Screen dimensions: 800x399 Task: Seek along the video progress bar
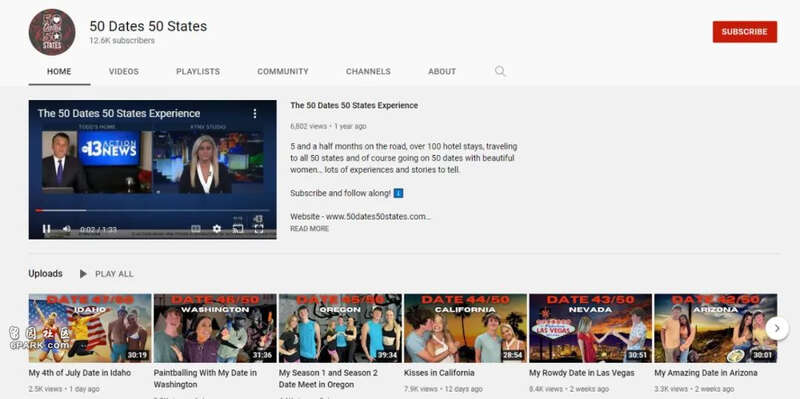coord(153,210)
